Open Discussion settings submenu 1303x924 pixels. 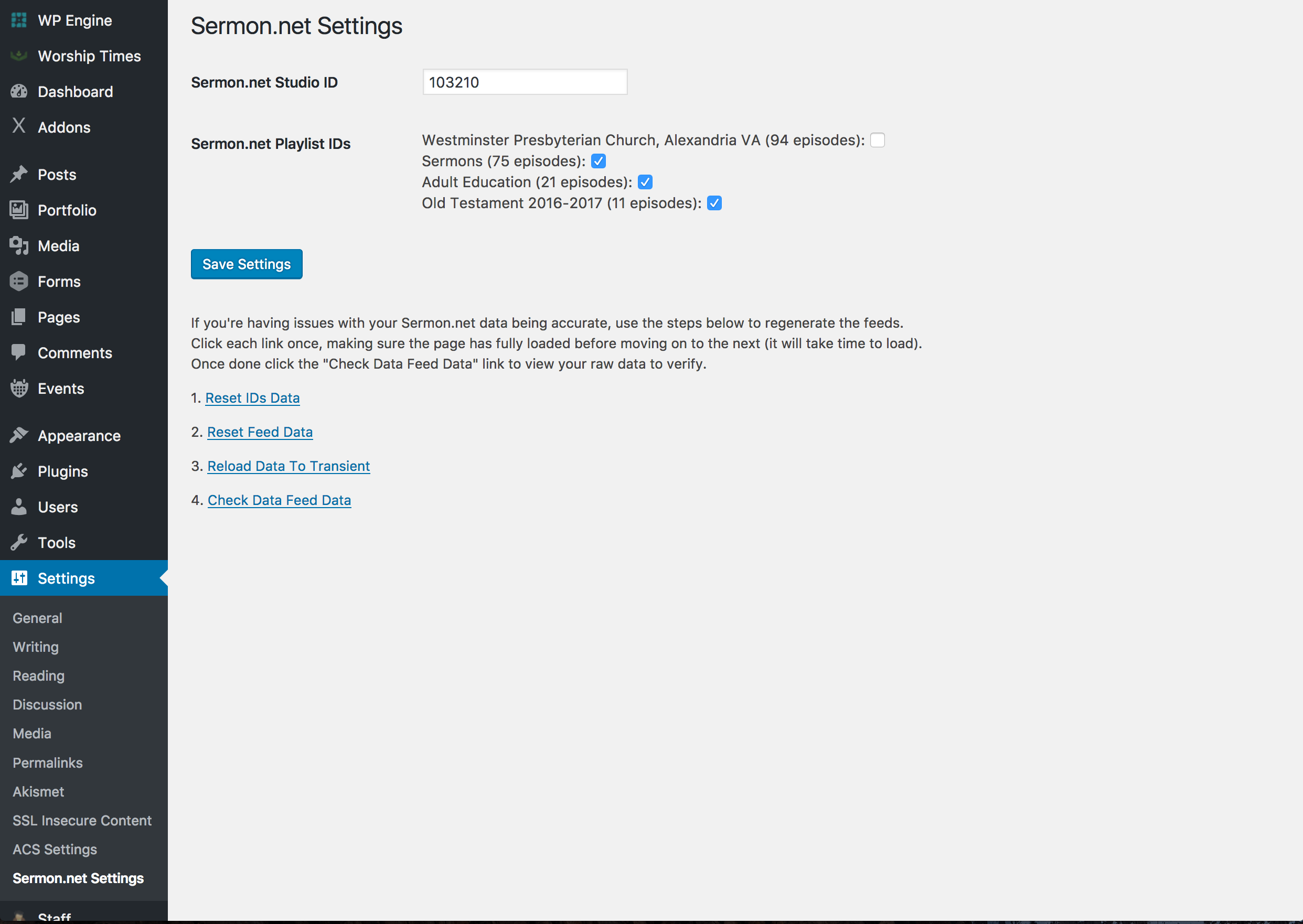[47, 704]
